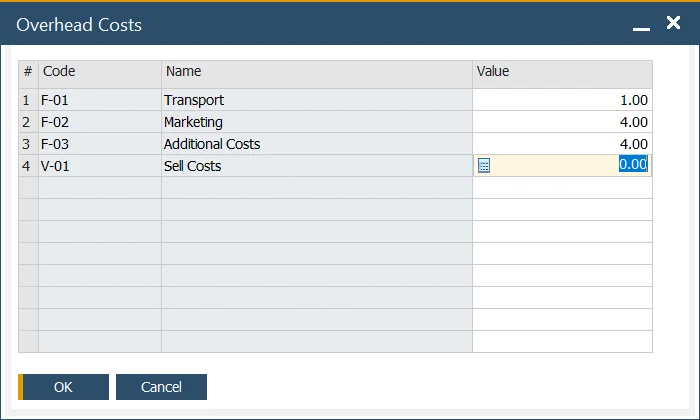Close the Overhead Costs dialog
The image size is (700, 420).
(673, 23)
